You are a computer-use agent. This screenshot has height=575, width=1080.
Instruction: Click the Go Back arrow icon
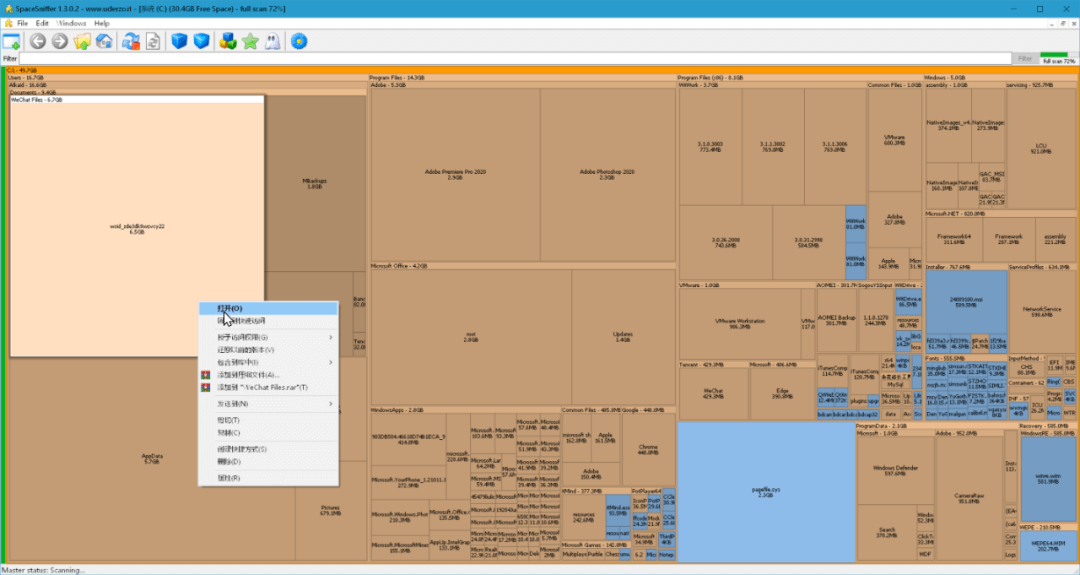point(38,41)
